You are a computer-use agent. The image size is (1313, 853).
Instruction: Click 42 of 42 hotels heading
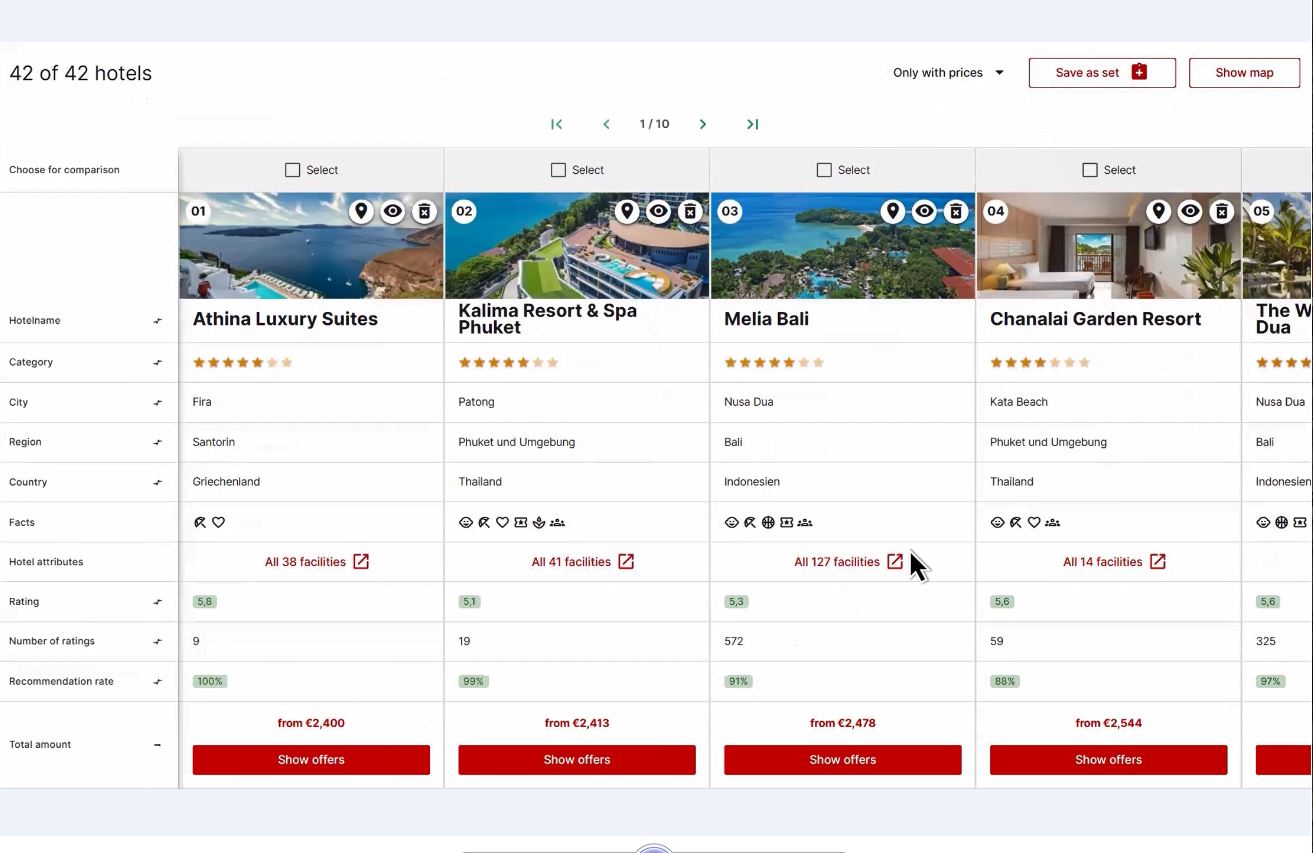[81, 73]
